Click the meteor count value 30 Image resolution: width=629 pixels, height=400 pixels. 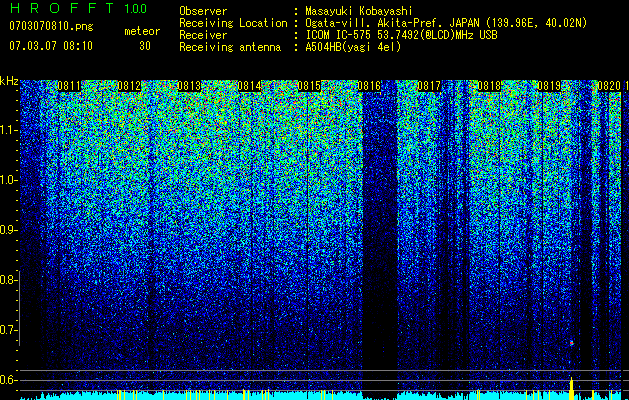145,46
